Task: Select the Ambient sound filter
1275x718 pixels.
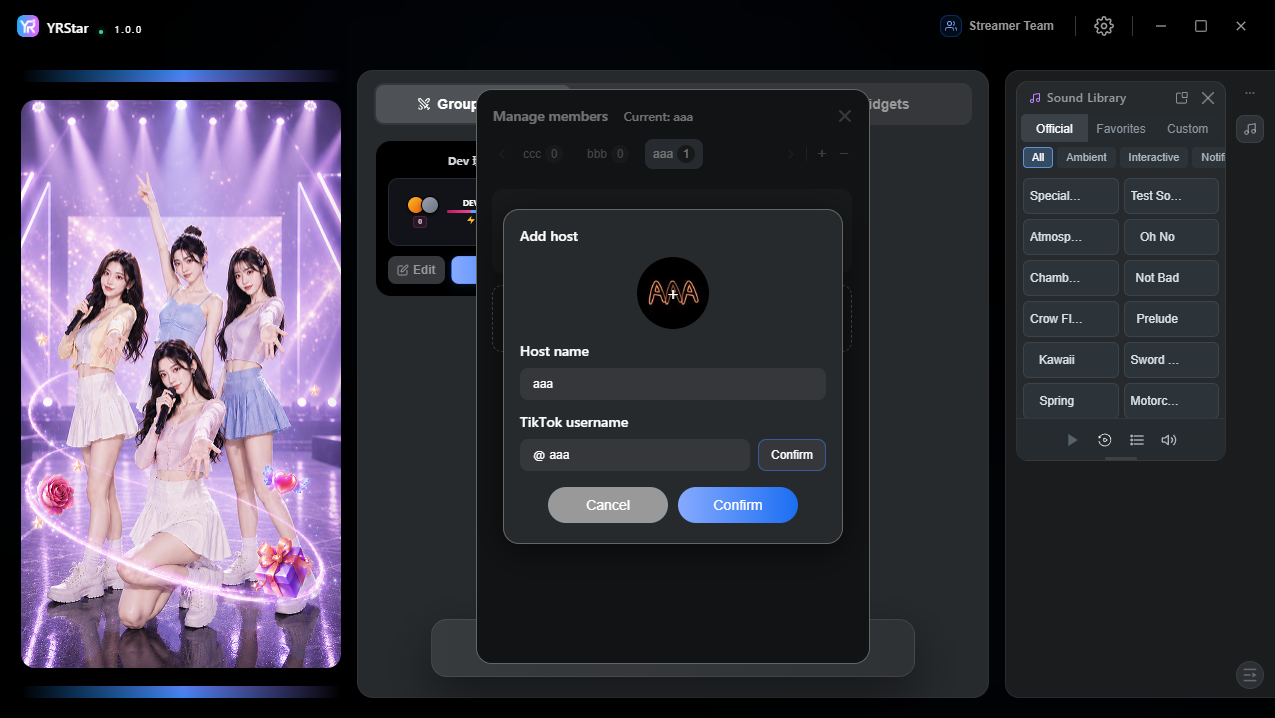Action: 1086,157
